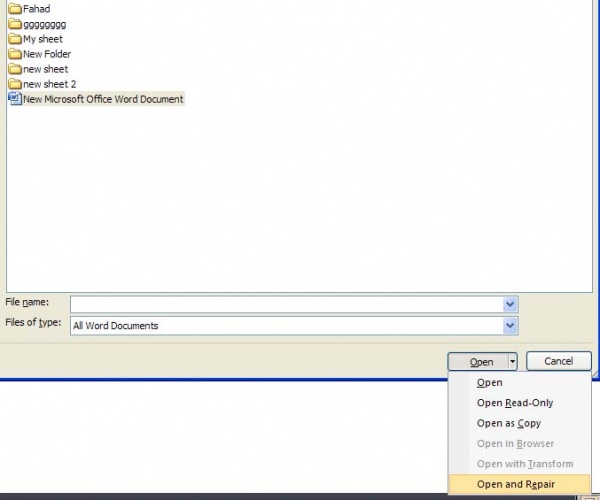This screenshot has height=500, width=600.
Task: Choose Open and Repair menu entry
Action: tap(520, 484)
